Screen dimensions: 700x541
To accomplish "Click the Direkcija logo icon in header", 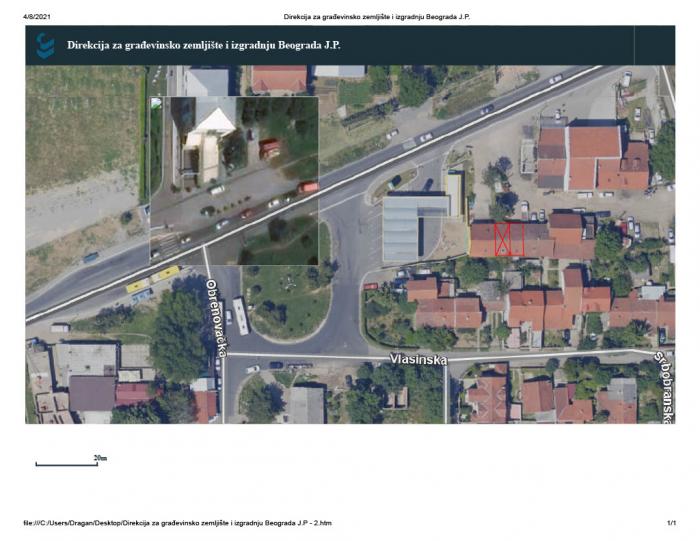I will tap(45, 46).
